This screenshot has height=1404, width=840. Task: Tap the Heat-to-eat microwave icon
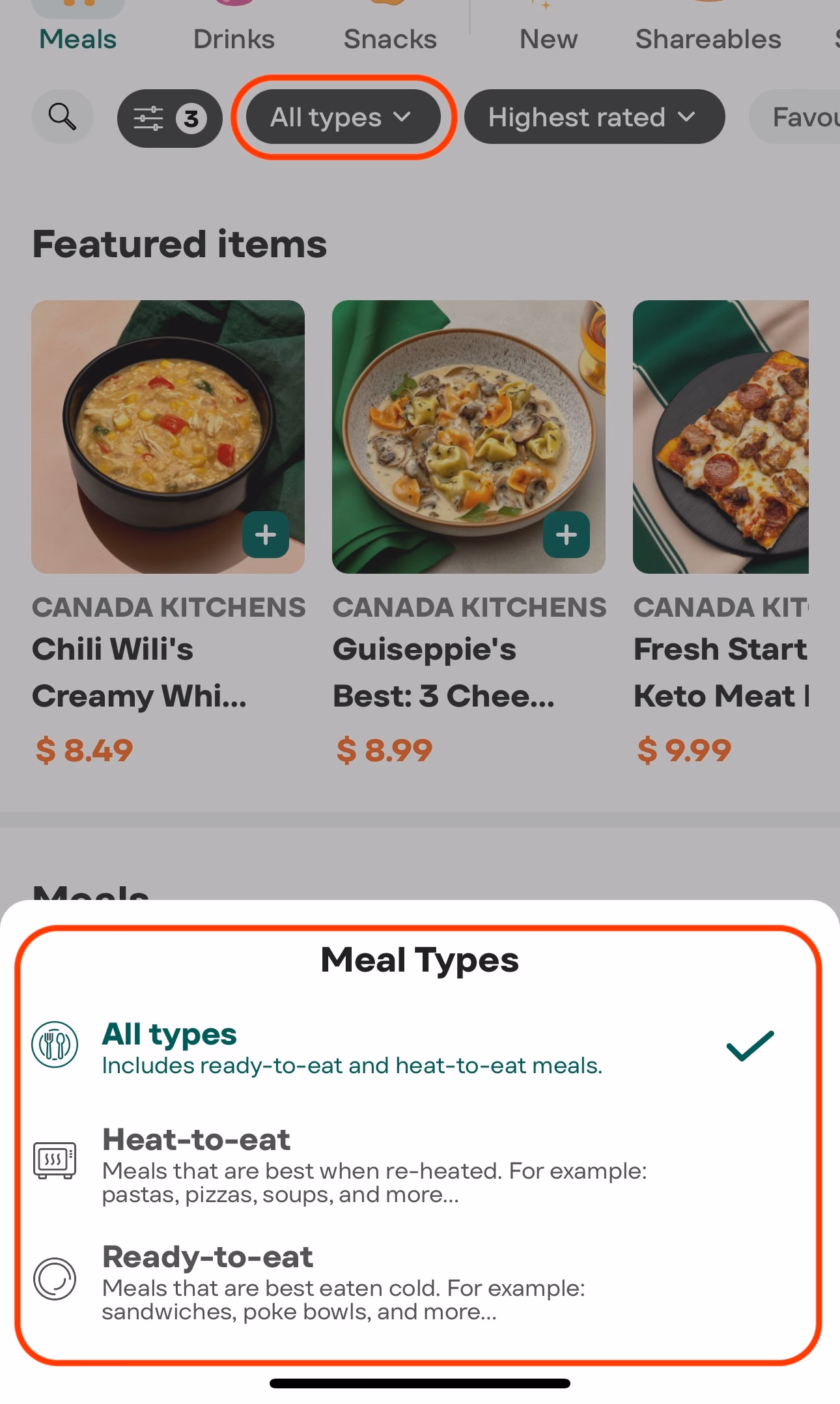pyautogui.click(x=55, y=1160)
